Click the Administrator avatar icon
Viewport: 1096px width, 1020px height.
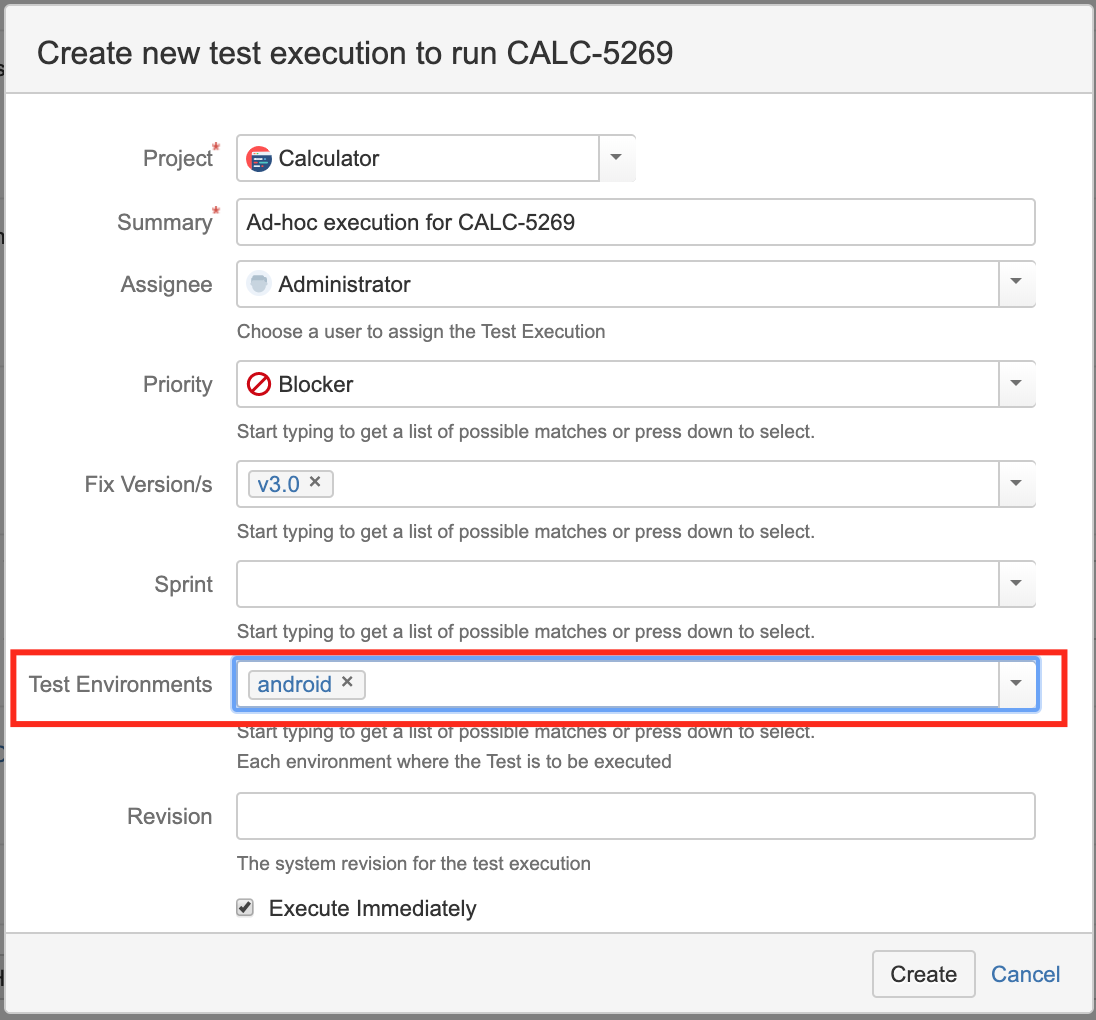(259, 284)
